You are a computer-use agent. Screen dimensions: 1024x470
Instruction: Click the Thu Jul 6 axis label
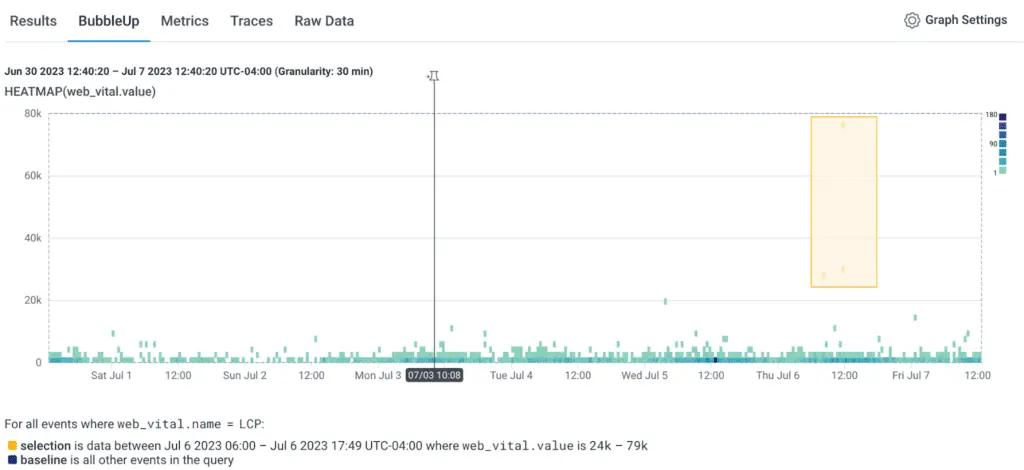(778, 376)
